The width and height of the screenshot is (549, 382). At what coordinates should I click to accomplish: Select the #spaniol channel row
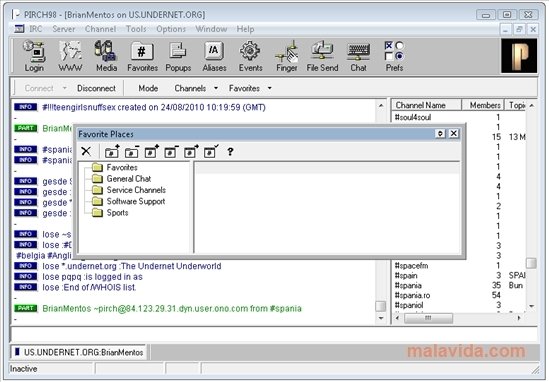[459, 305]
